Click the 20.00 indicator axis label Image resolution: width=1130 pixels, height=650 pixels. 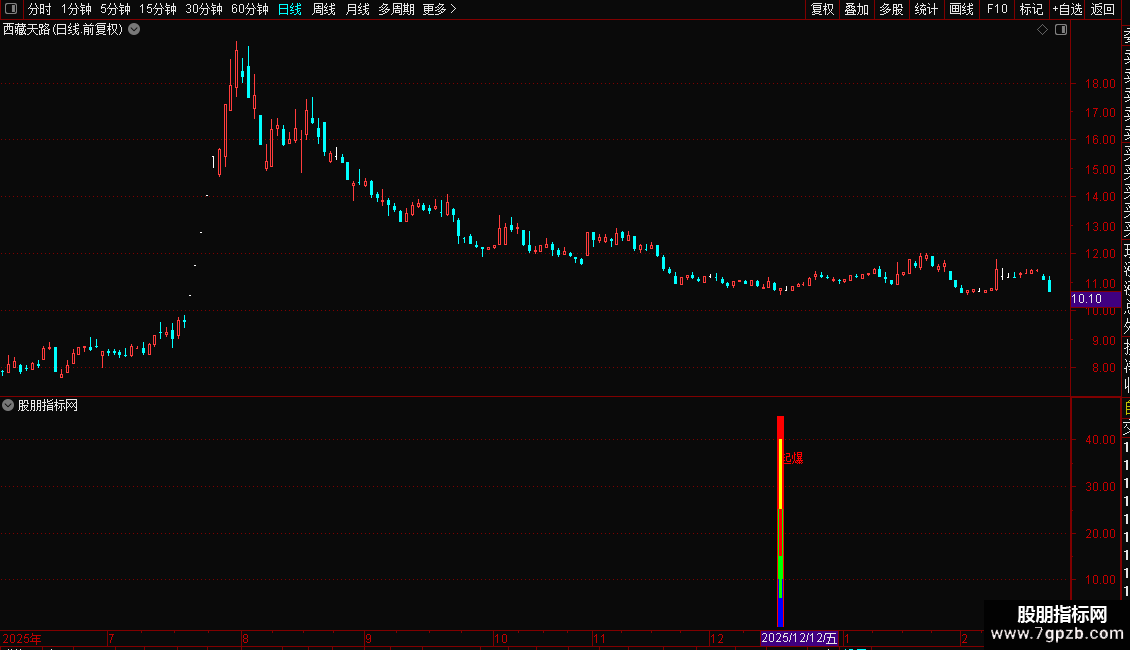1100,534
